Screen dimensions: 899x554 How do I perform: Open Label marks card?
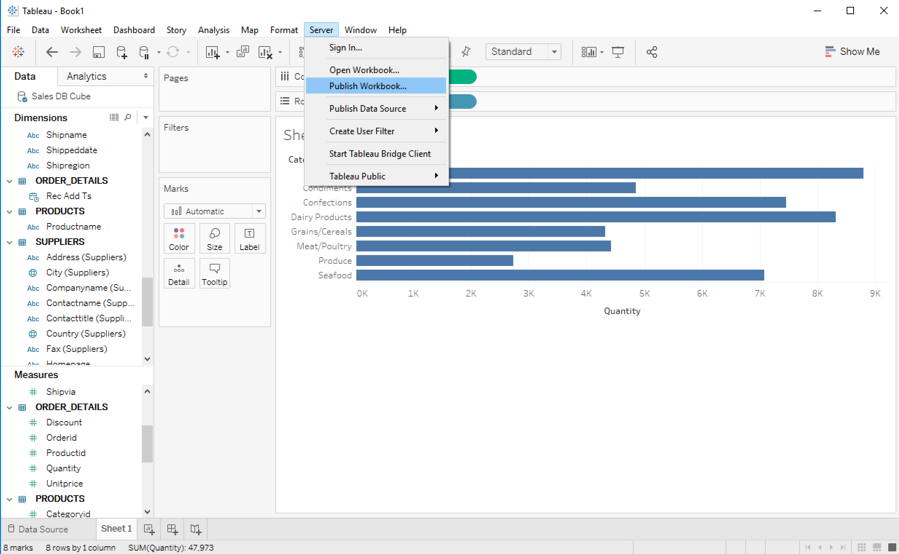tap(249, 239)
